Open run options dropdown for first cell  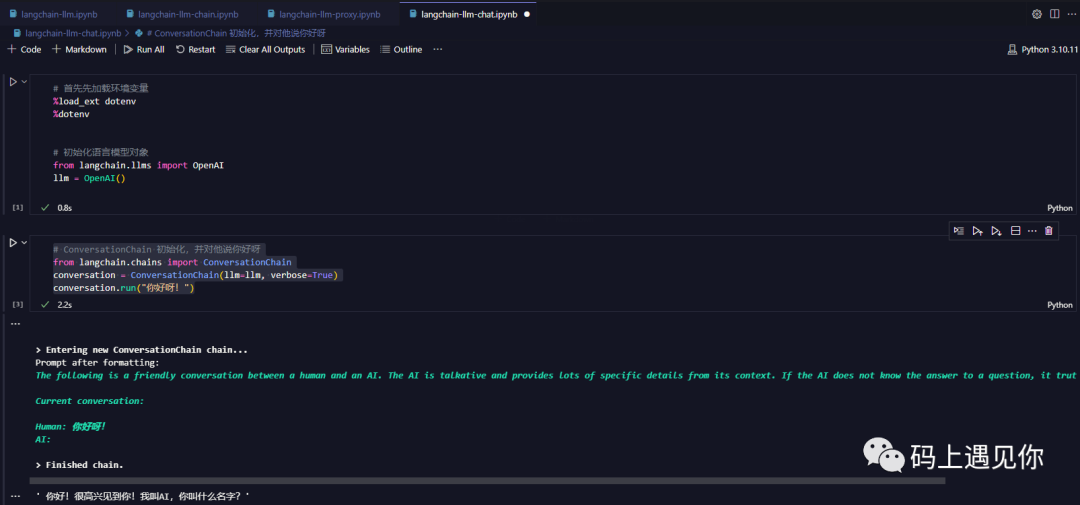pos(24,82)
